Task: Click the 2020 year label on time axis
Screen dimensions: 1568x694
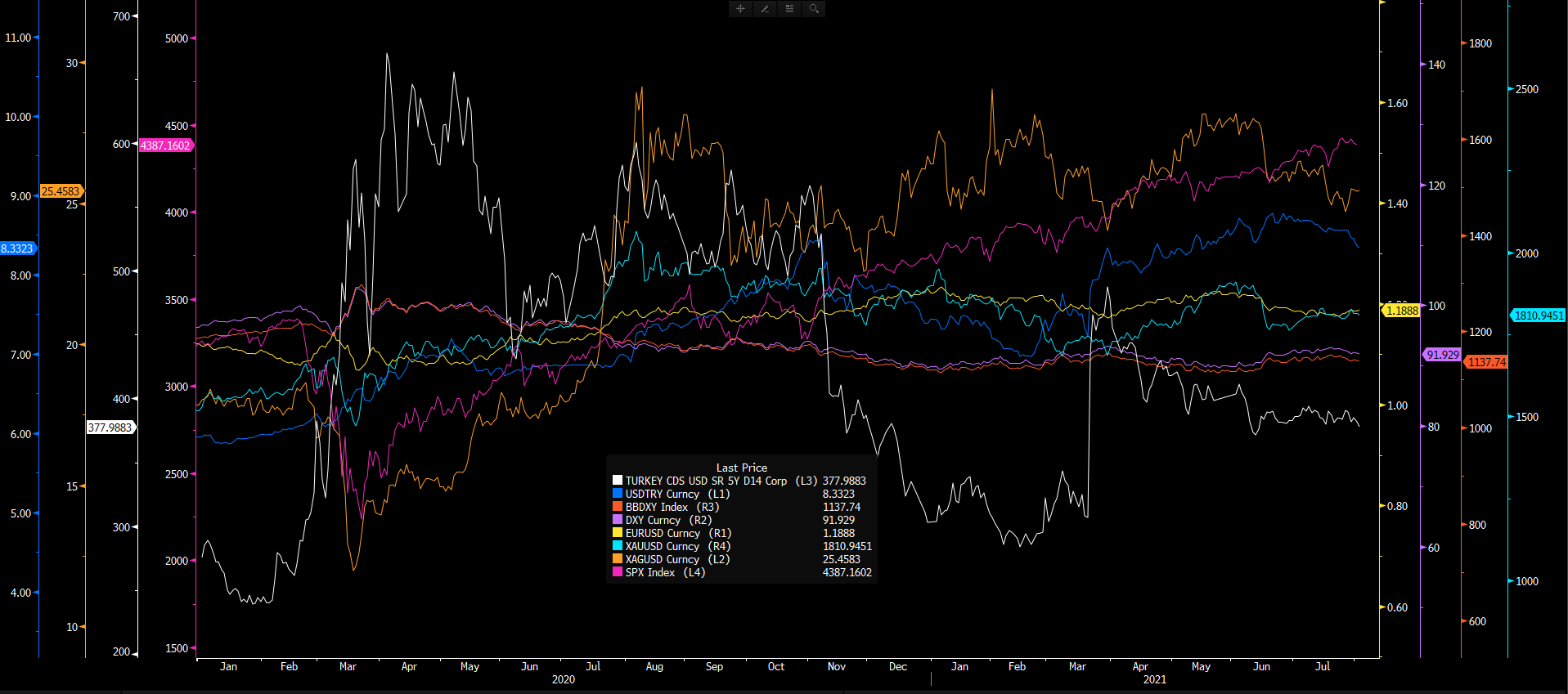Action: pos(563,679)
